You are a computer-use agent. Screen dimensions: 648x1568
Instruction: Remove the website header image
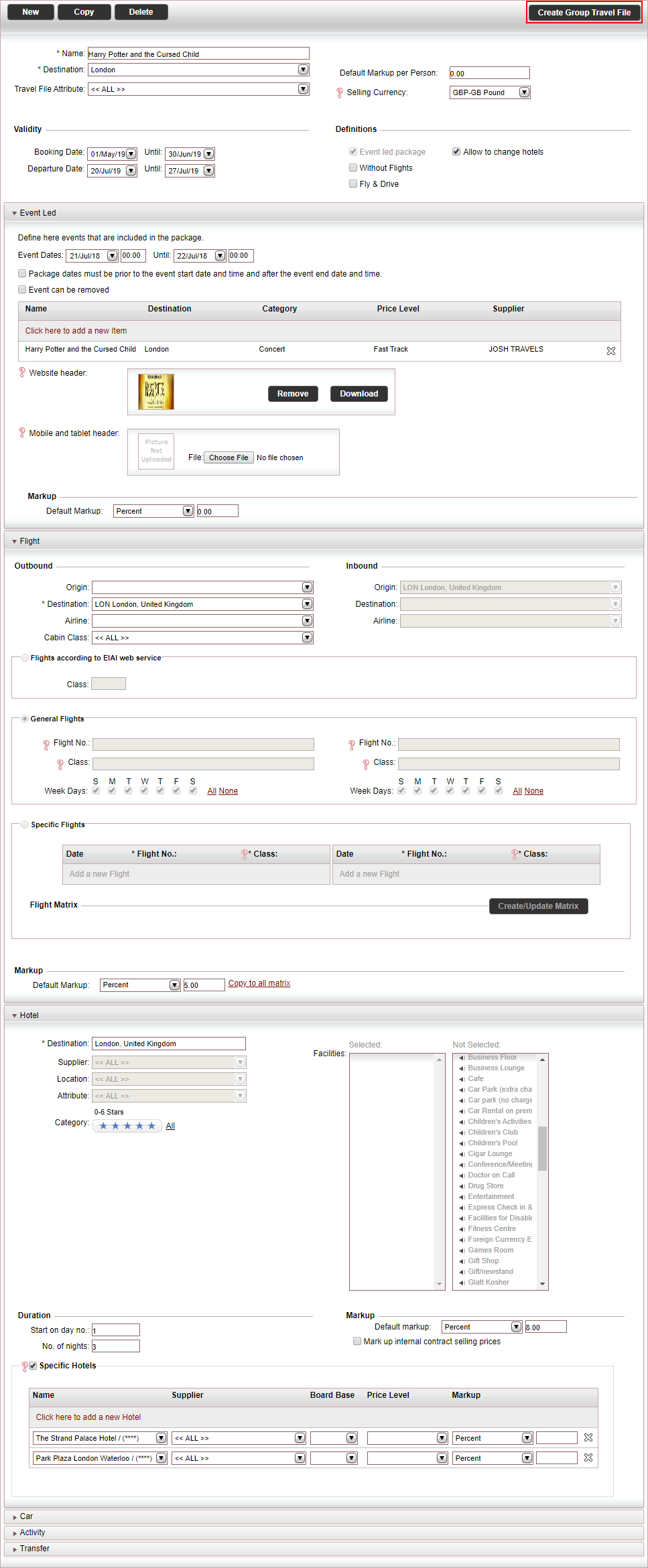click(293, 394)
